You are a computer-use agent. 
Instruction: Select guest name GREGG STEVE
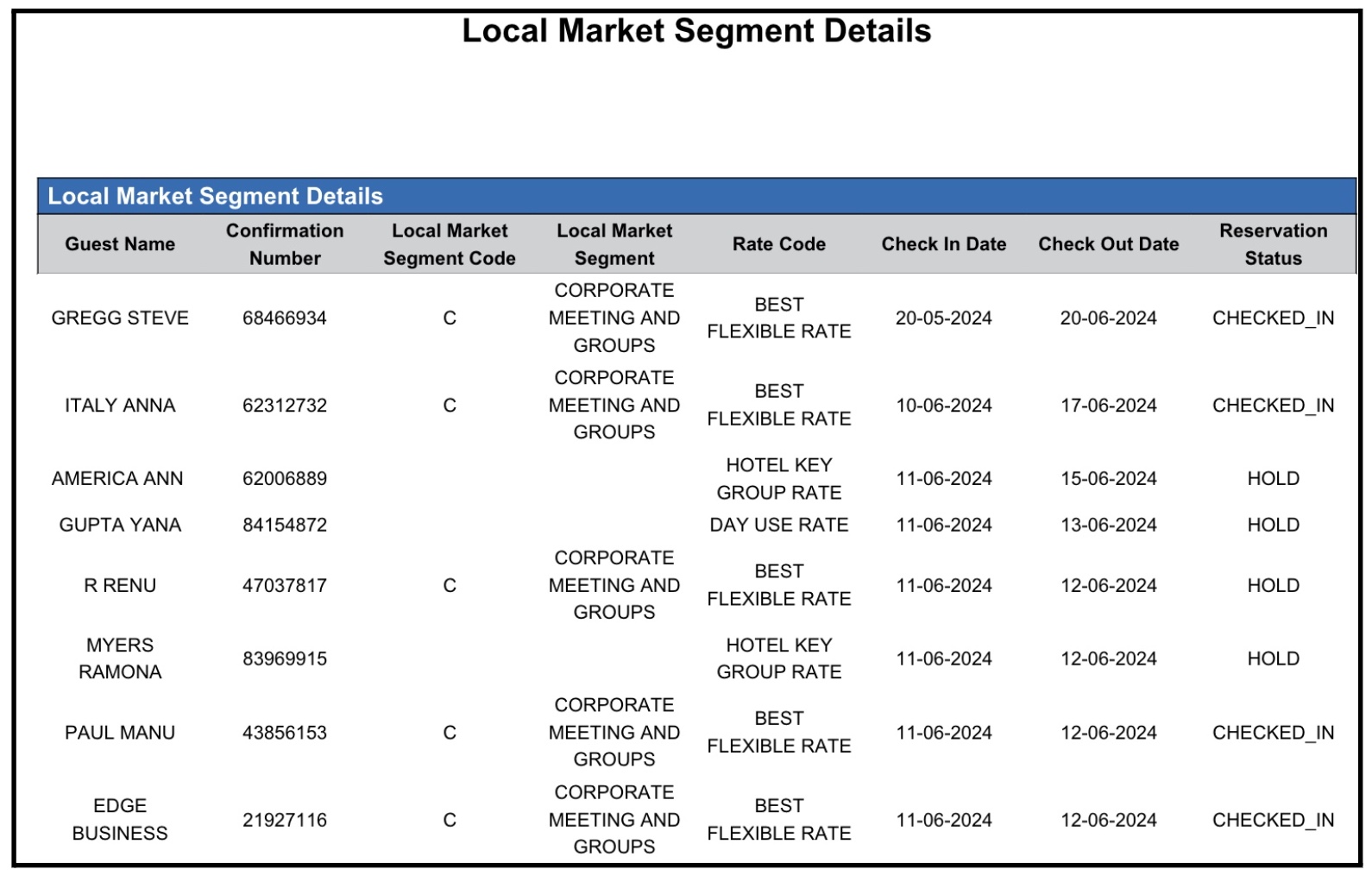120,318
